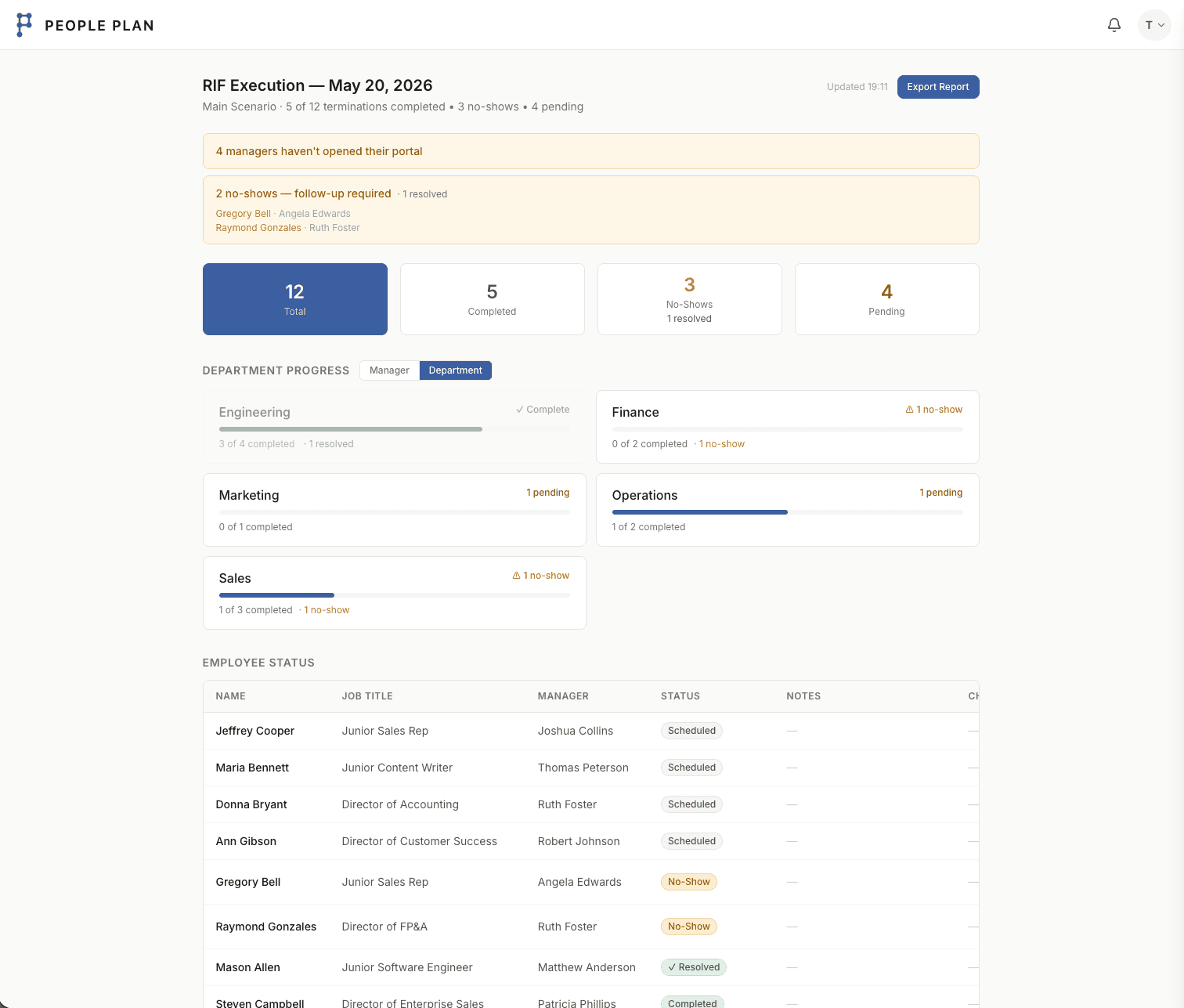Select the 12 Total card
This screenshot has height=1008, width=1184.
(295, 299)
